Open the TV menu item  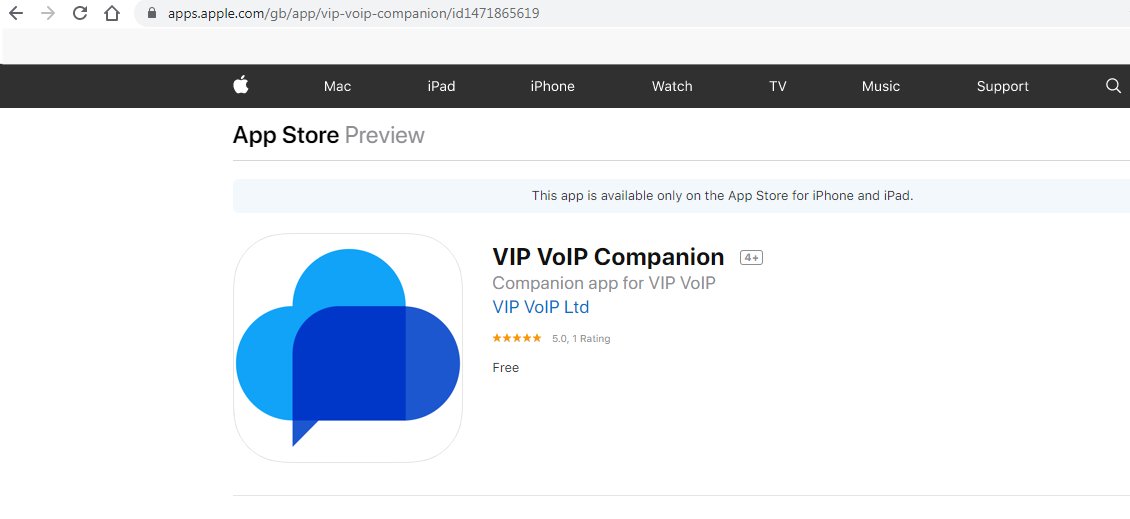pyautogui.click(x=778, y=86)
